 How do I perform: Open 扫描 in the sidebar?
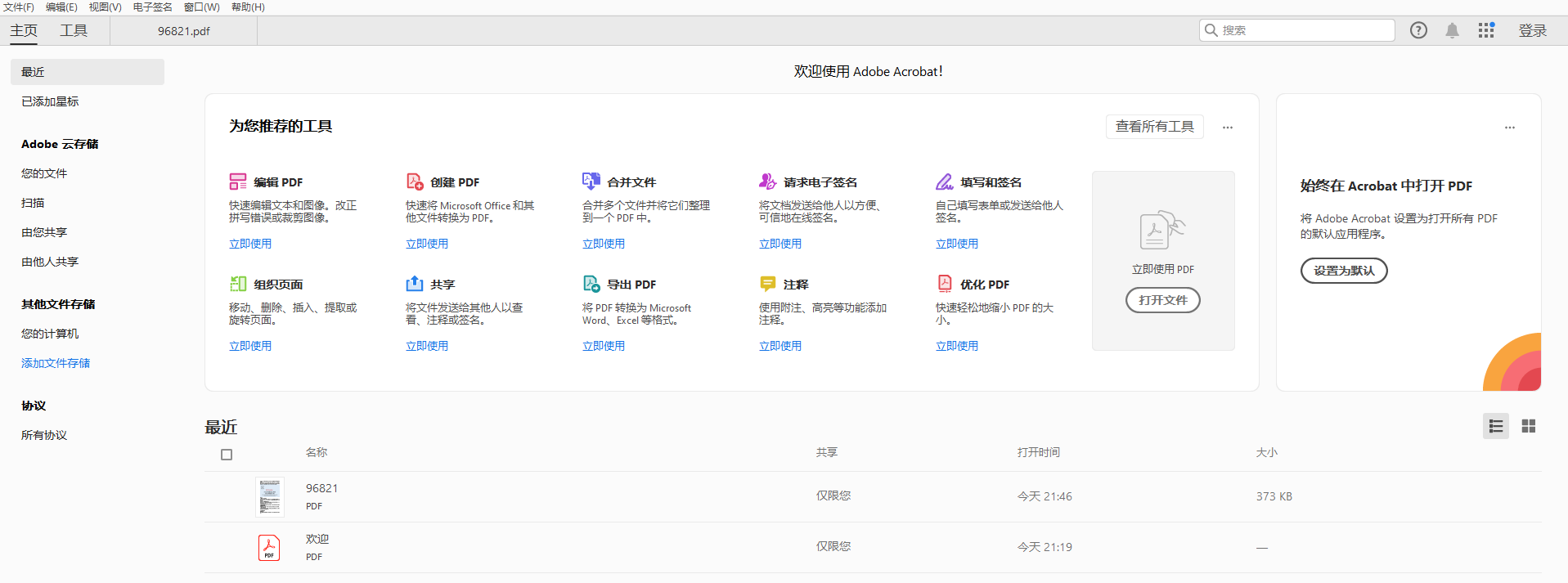click(x=33, y=203)
